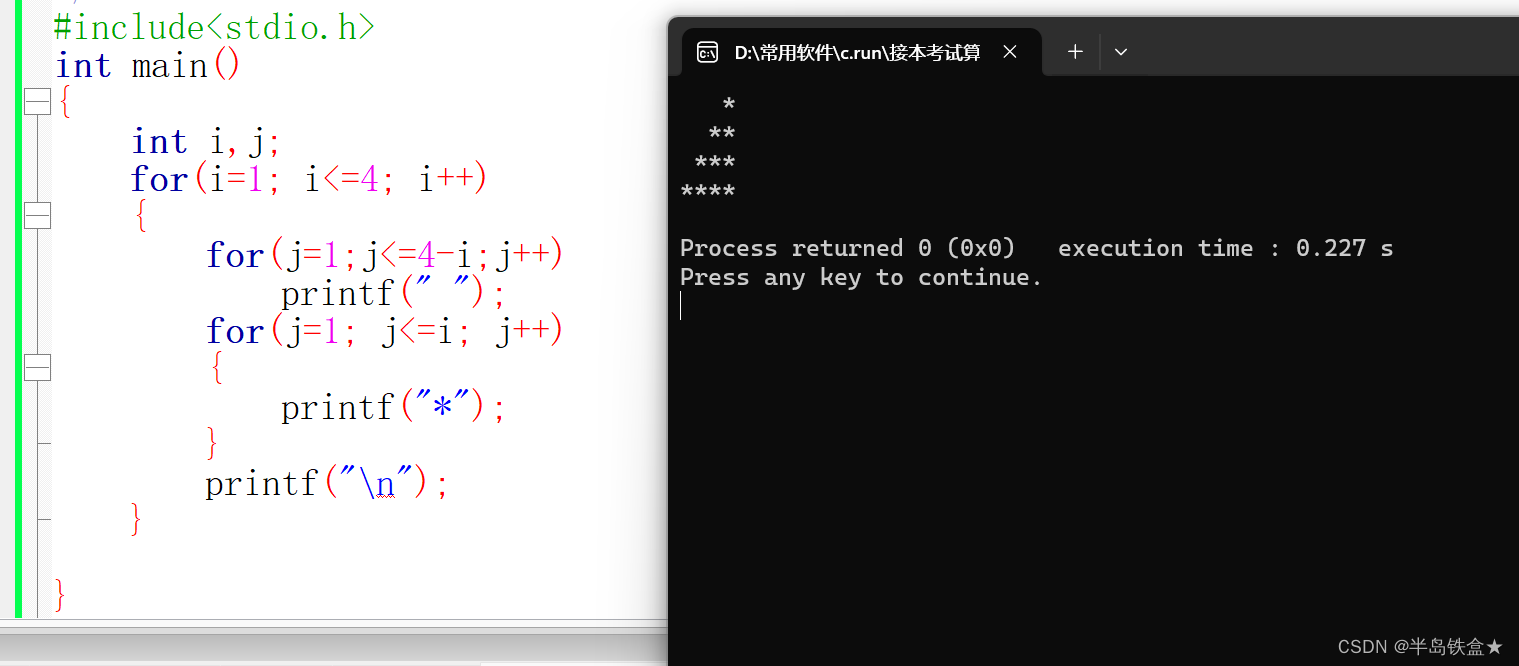
Task: Click the 'for(i=1; i<=4; i++)' line
Action: pyautogui.click(x=308, y=180)
